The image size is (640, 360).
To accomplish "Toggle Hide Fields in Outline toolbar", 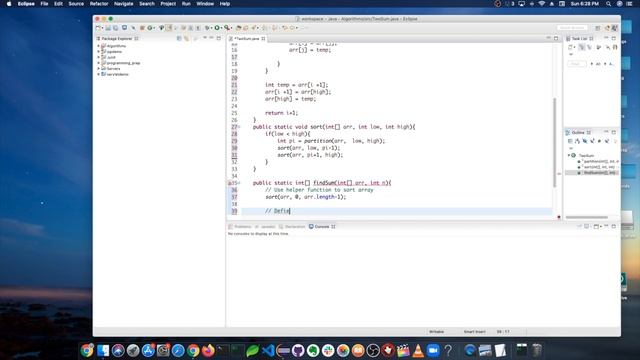I will (x=585, y=141).
